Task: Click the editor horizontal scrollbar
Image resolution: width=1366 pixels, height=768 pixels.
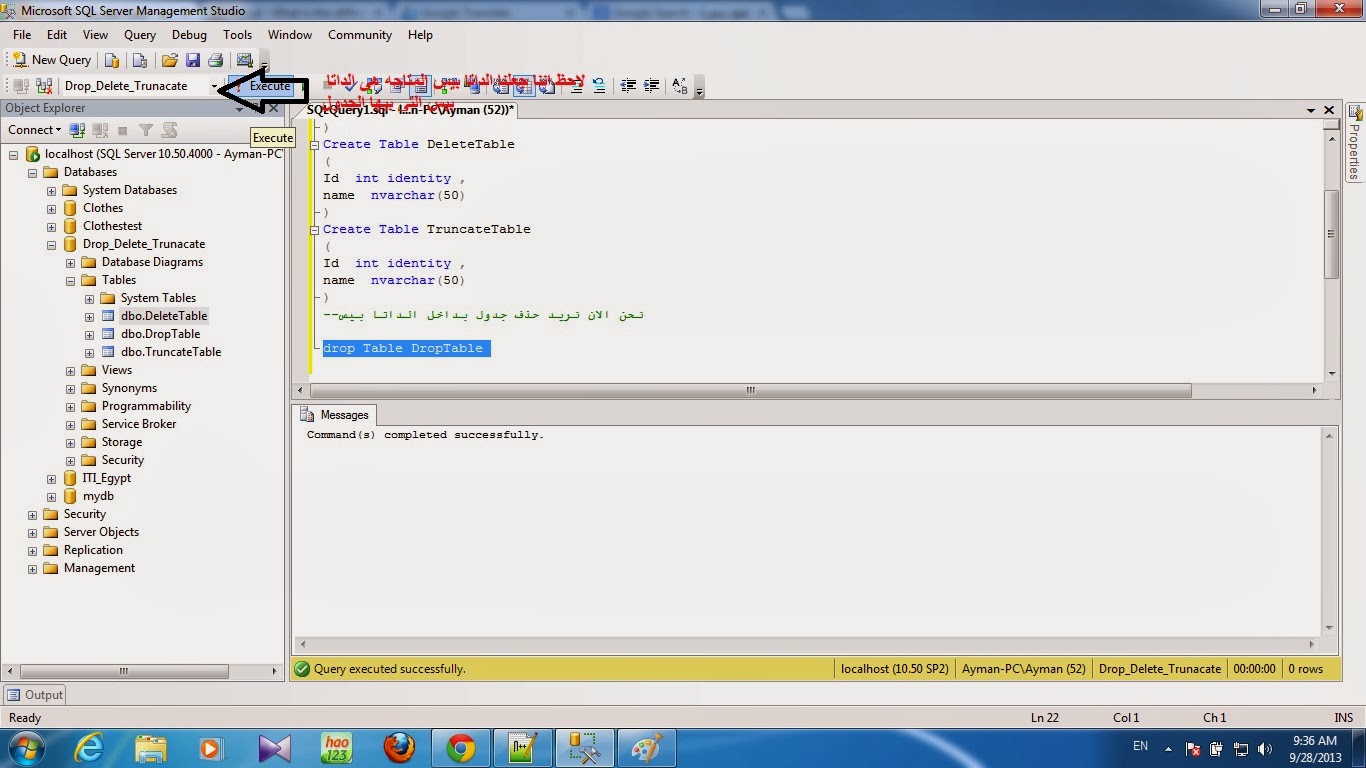Action: pos(750,391)
